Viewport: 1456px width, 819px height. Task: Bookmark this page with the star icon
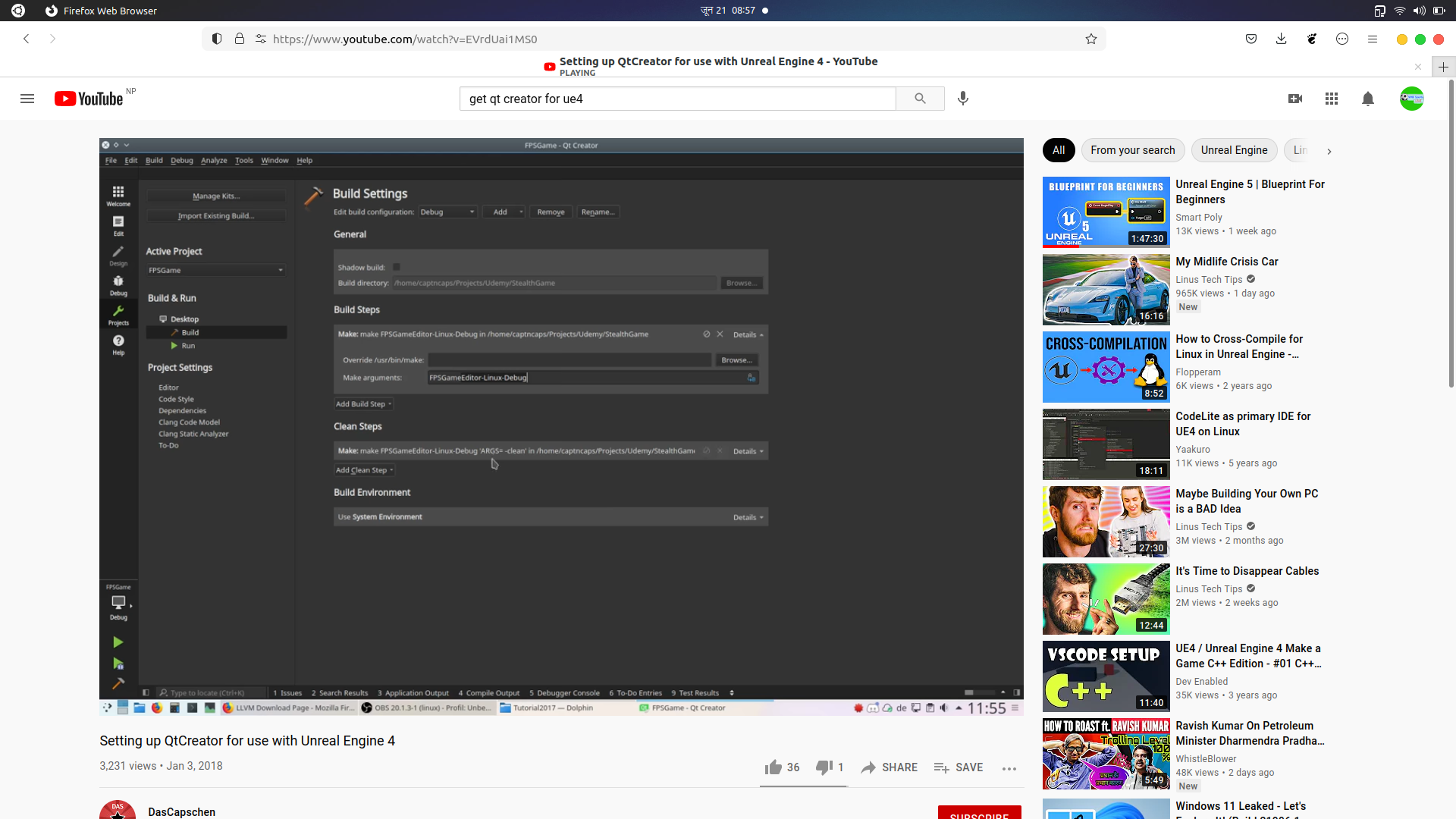[x=1091, y=39]
